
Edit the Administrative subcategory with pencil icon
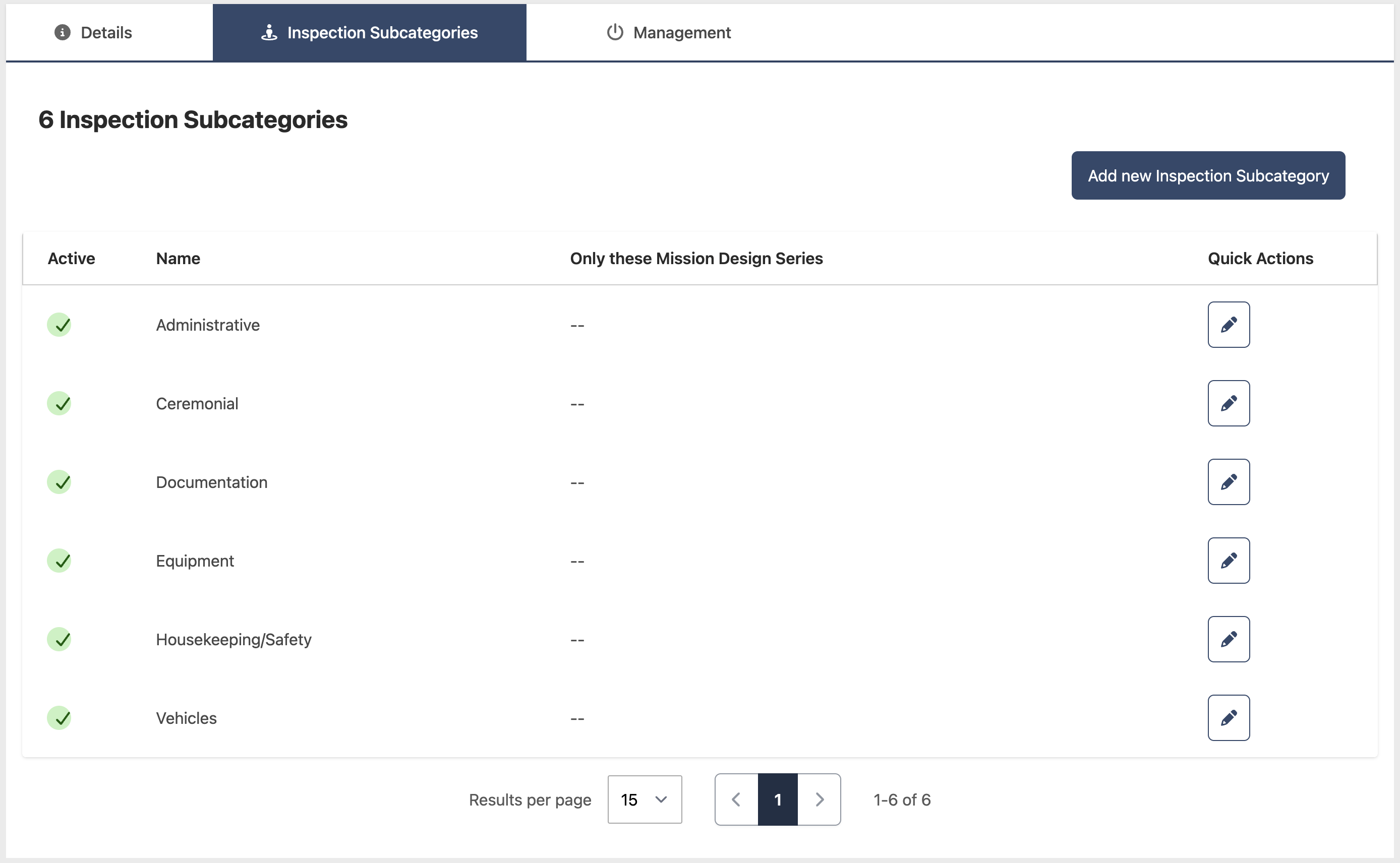point(1228,325)
